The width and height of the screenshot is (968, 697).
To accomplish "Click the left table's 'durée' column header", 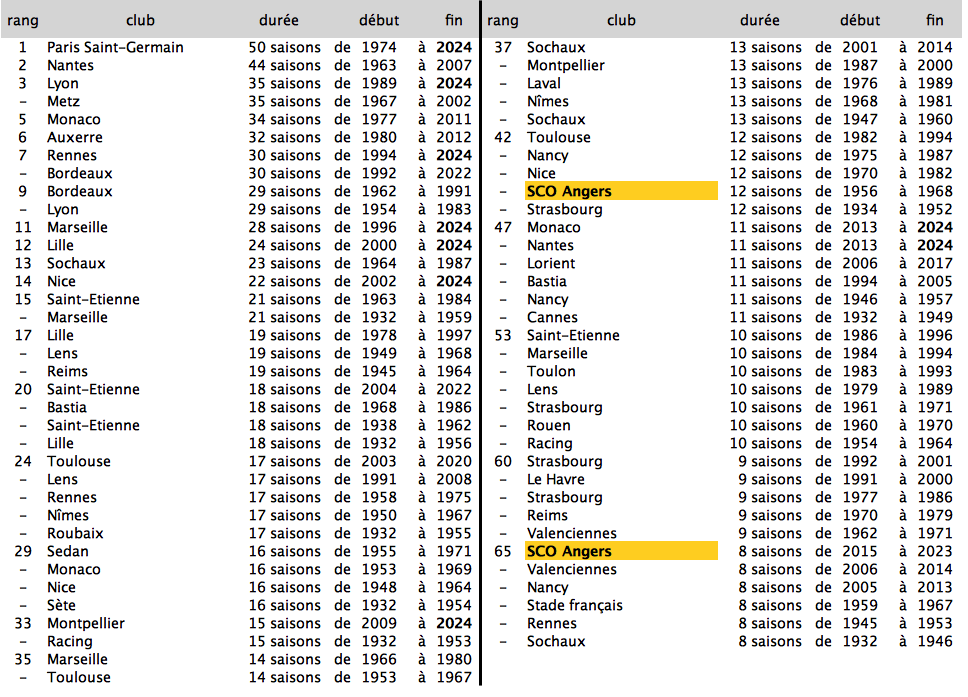I will click(x=278, y=20).
